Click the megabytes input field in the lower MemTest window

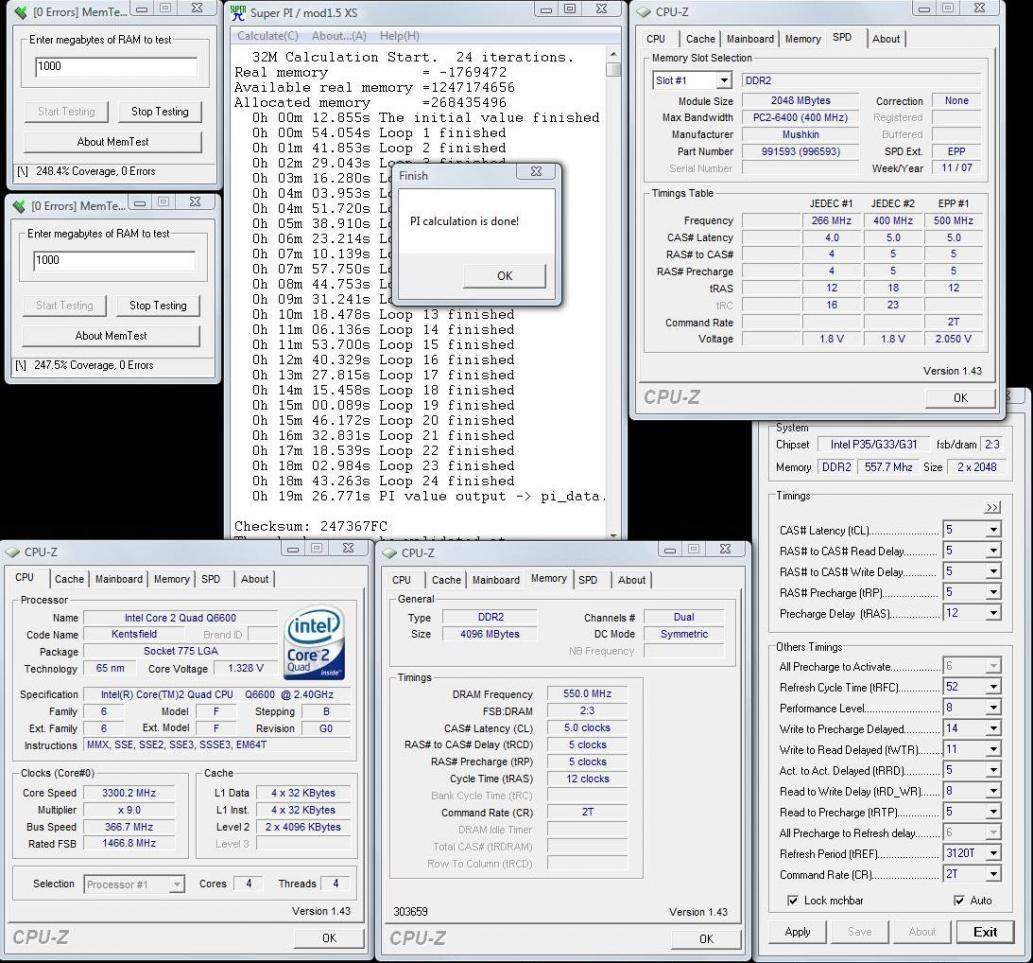pyautogui.click(x=114, y=260)
